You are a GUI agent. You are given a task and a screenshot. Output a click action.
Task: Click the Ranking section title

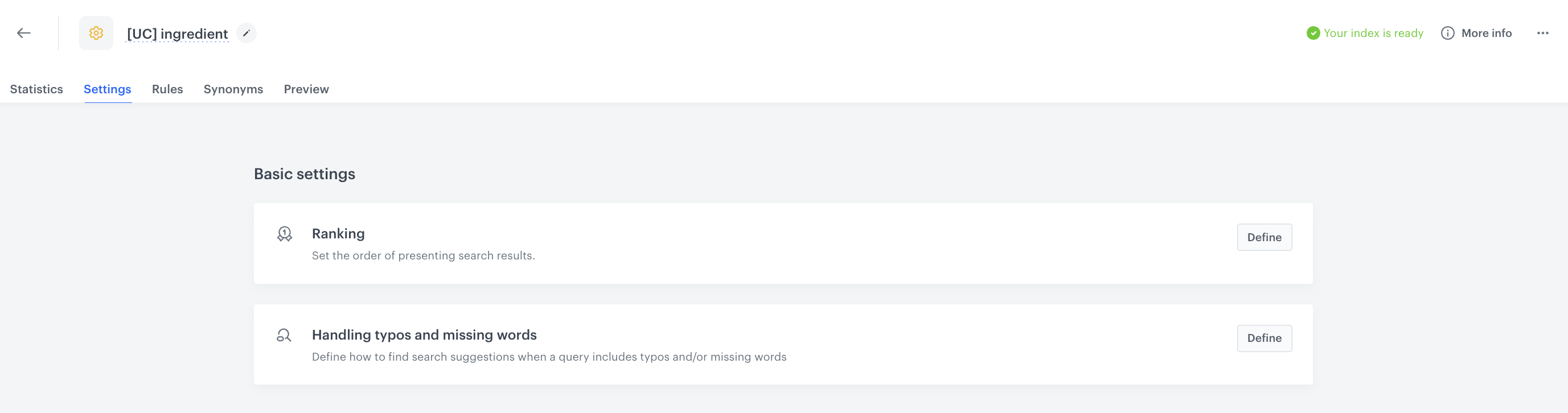click(338, 234)
